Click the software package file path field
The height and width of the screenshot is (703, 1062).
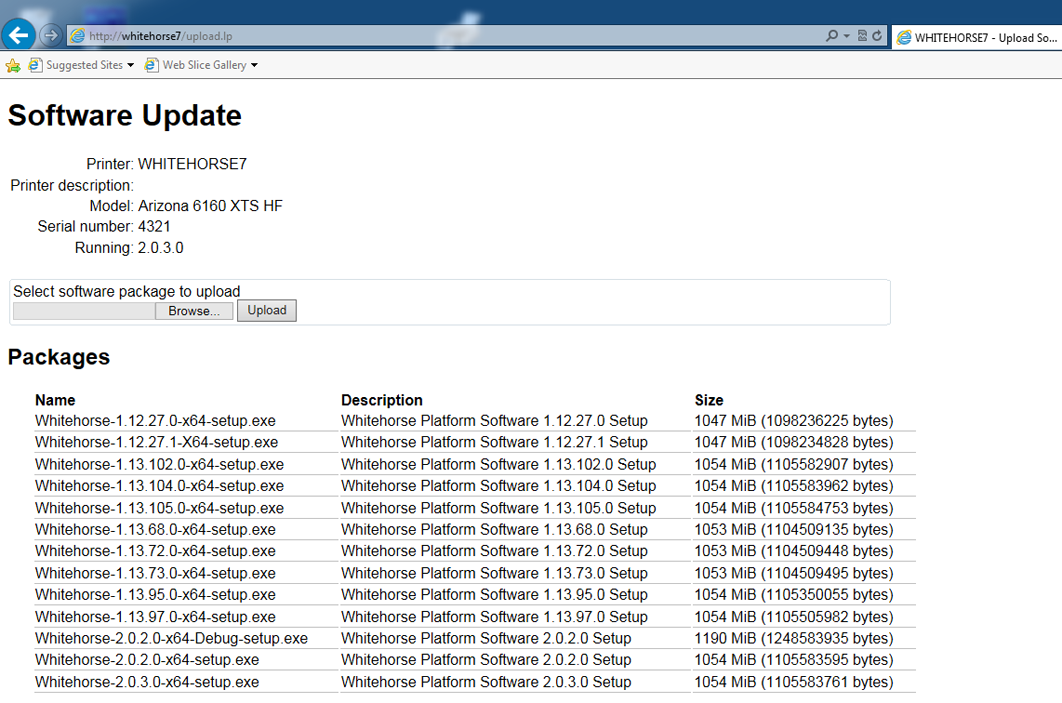tap(84, 311)
